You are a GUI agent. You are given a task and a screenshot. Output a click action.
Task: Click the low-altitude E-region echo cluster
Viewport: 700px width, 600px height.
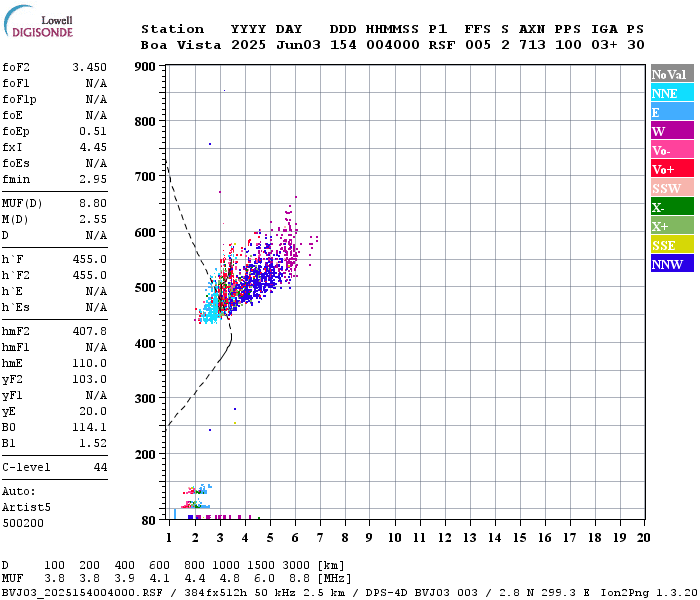[196, 498]
